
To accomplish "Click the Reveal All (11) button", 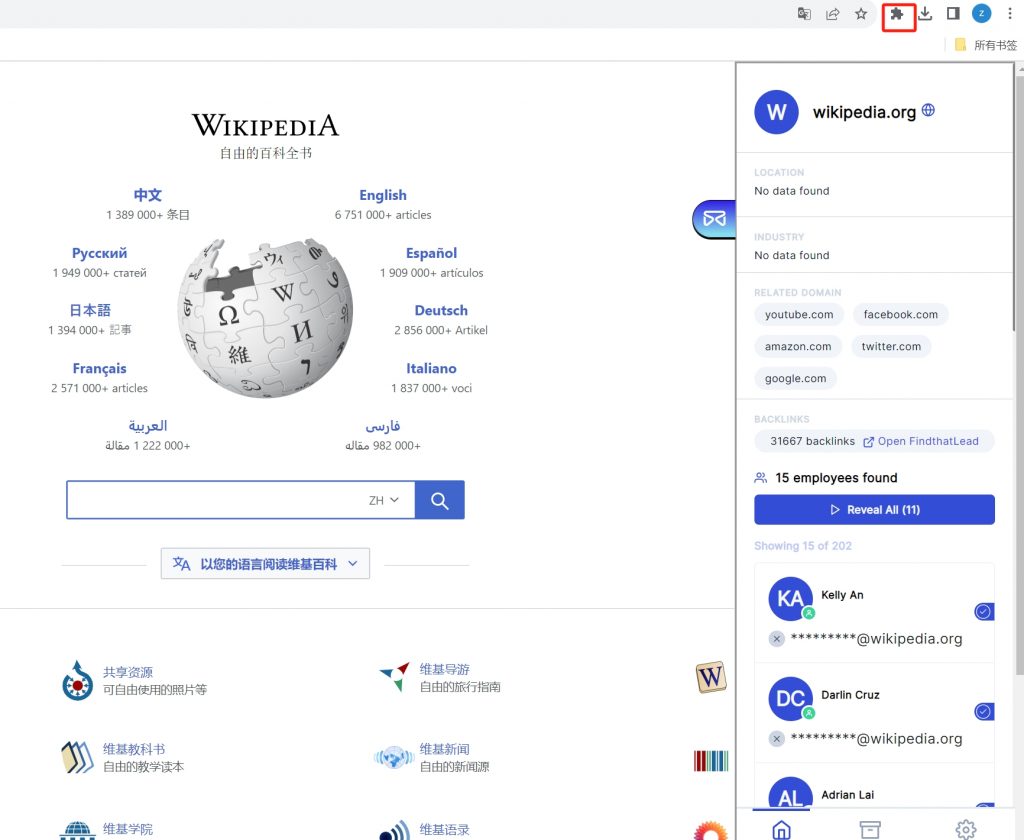I will click(874, 509).
